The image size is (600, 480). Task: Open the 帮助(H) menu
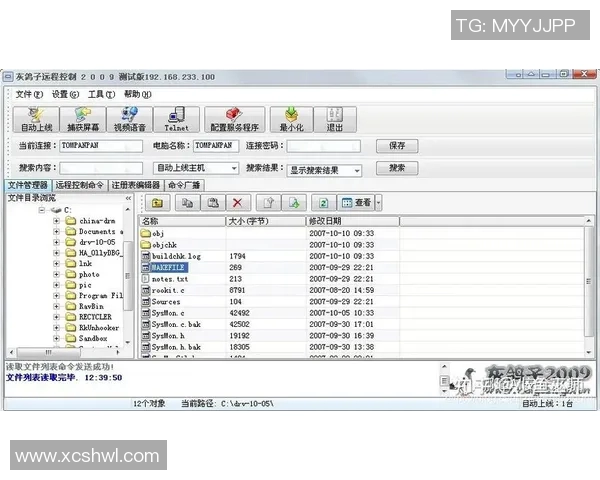coord(138,94)
